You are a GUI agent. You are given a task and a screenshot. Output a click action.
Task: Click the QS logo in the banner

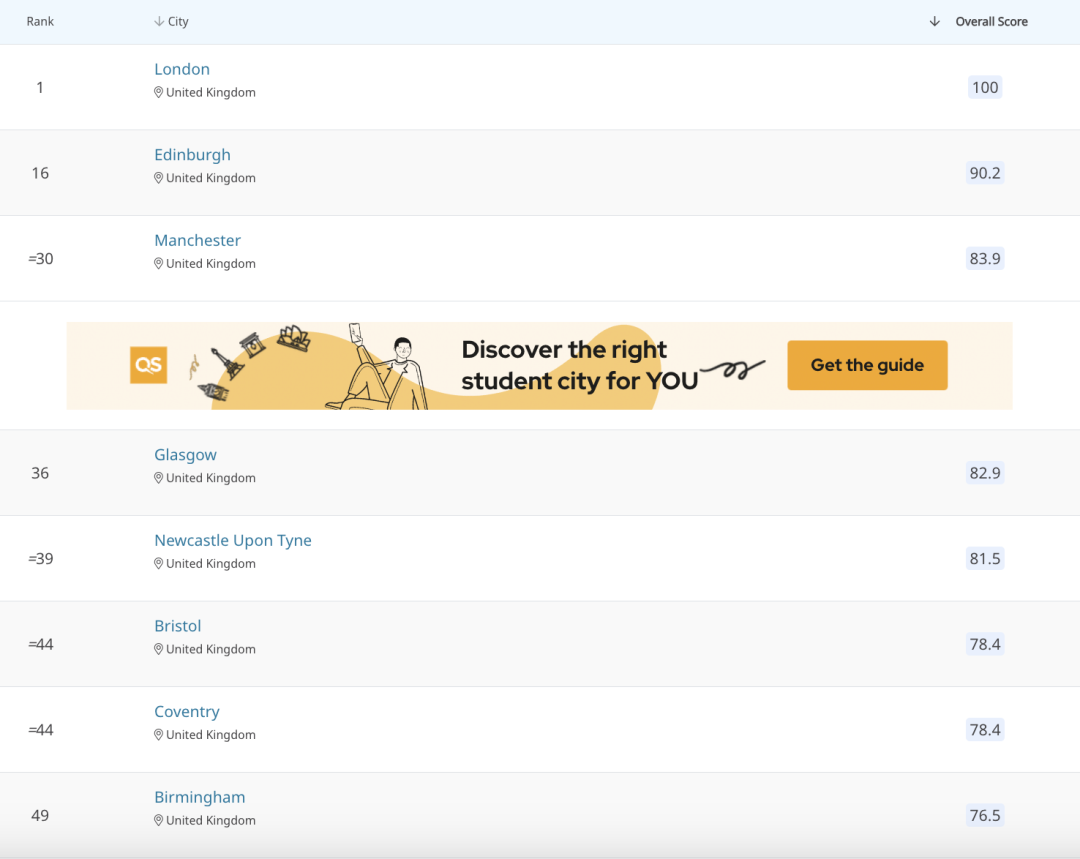click(x=149, y=365)
